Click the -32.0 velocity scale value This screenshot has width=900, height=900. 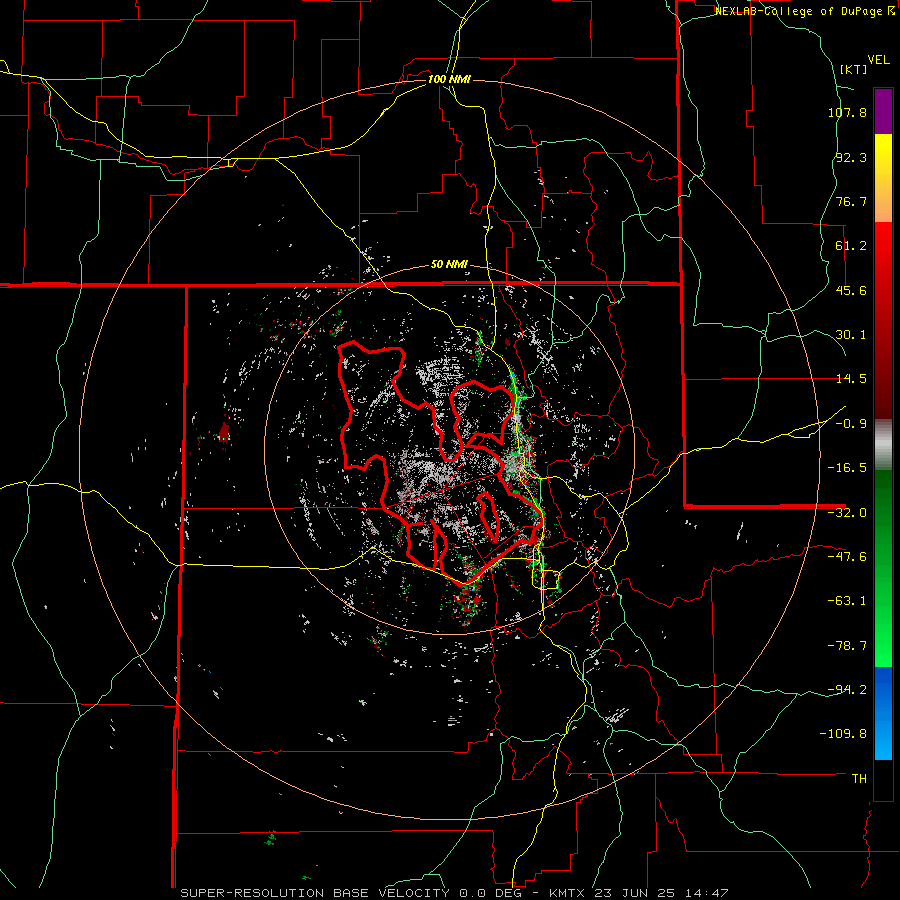847,513
